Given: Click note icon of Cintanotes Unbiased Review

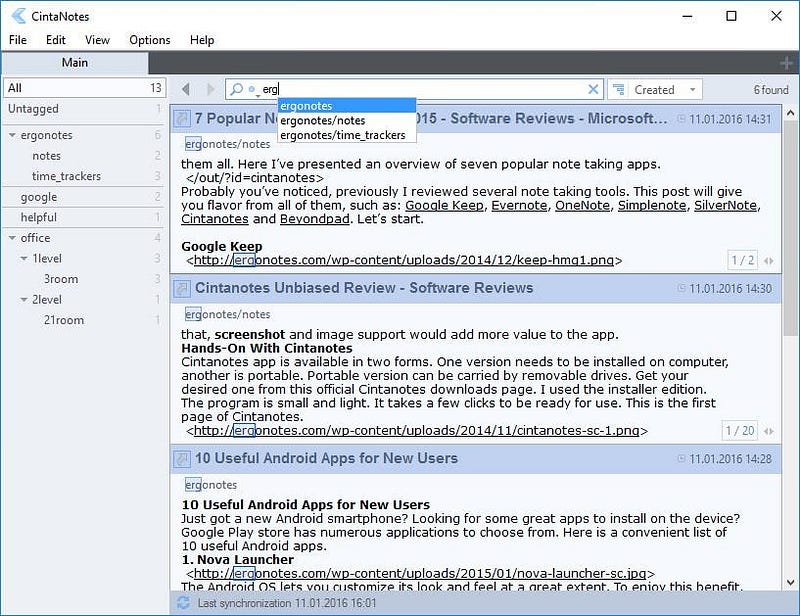Looking at the screenshot, I should tap(181, 288).
